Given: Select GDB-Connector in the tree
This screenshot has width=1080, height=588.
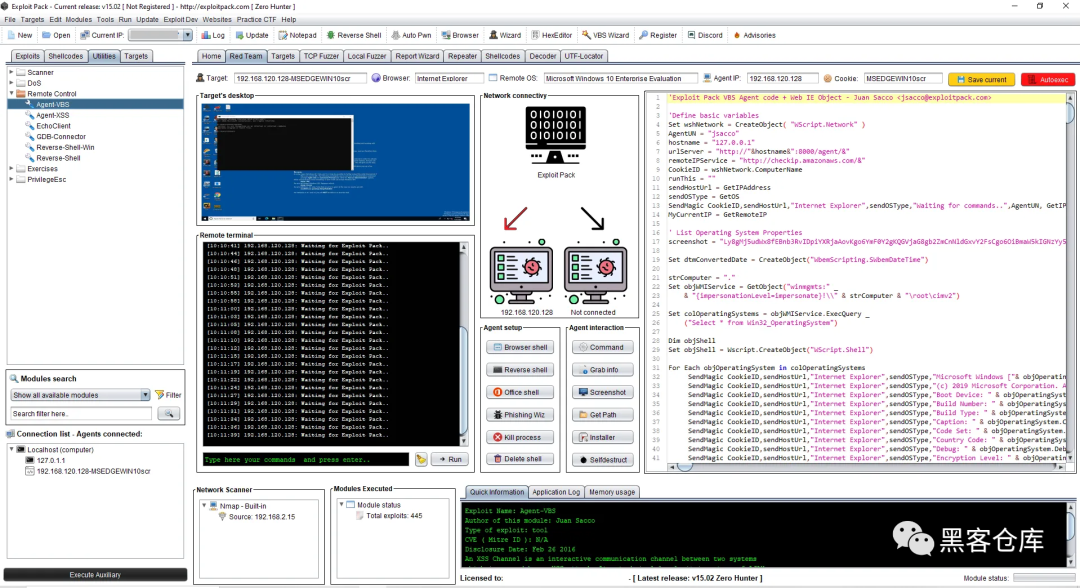Looking at the screenshot, I should [x=61, y=136].
